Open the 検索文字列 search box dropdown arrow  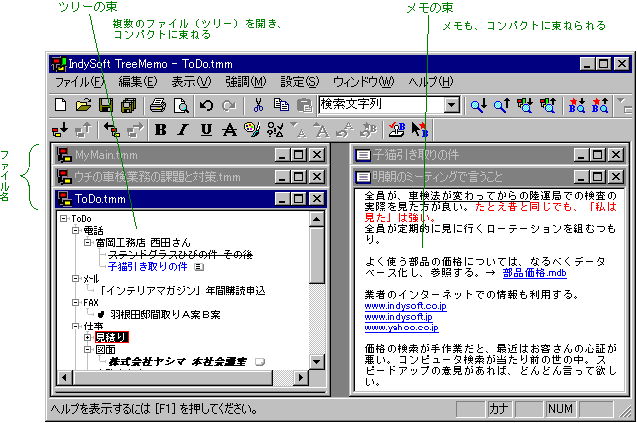click(x=451, y=105)
